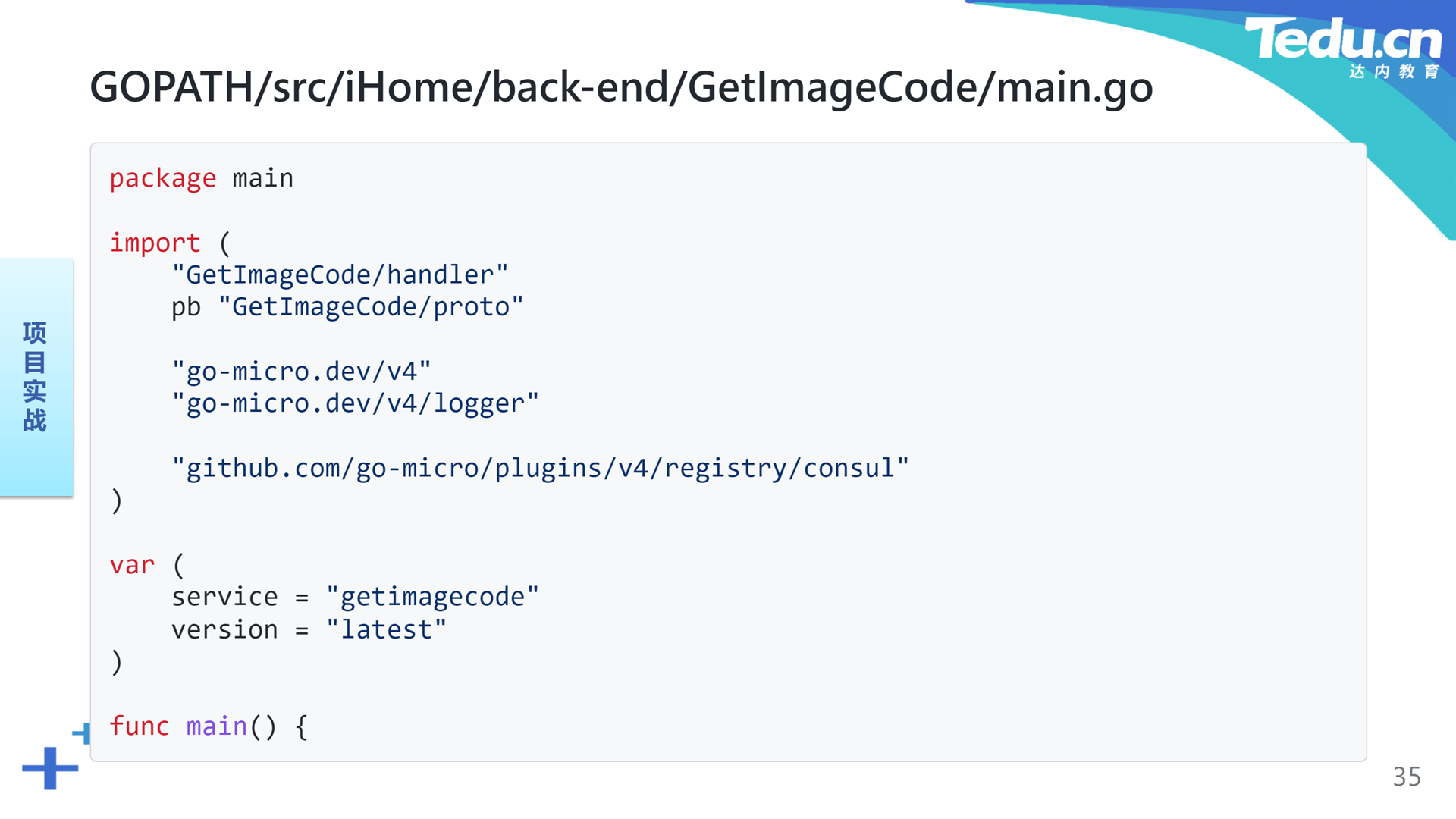Click the "getimagecode" service value
Image resolution: width=1456 pixels, height=819 pixels.
pos(432,597)
